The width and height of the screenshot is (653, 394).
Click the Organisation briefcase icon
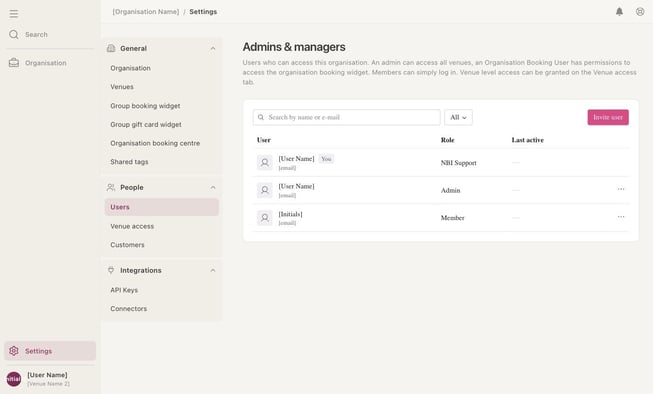coord(14,63)
